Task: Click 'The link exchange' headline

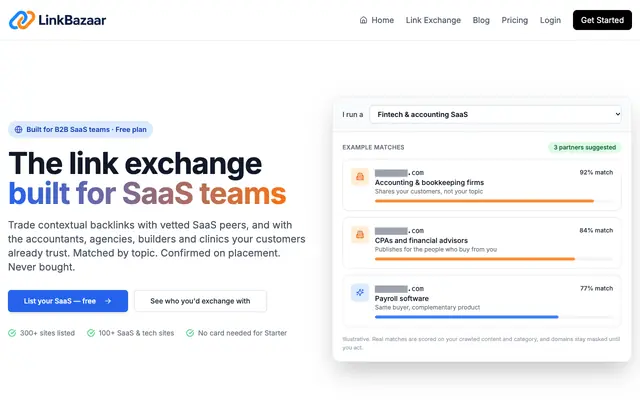Action: (x=135, y=164)
